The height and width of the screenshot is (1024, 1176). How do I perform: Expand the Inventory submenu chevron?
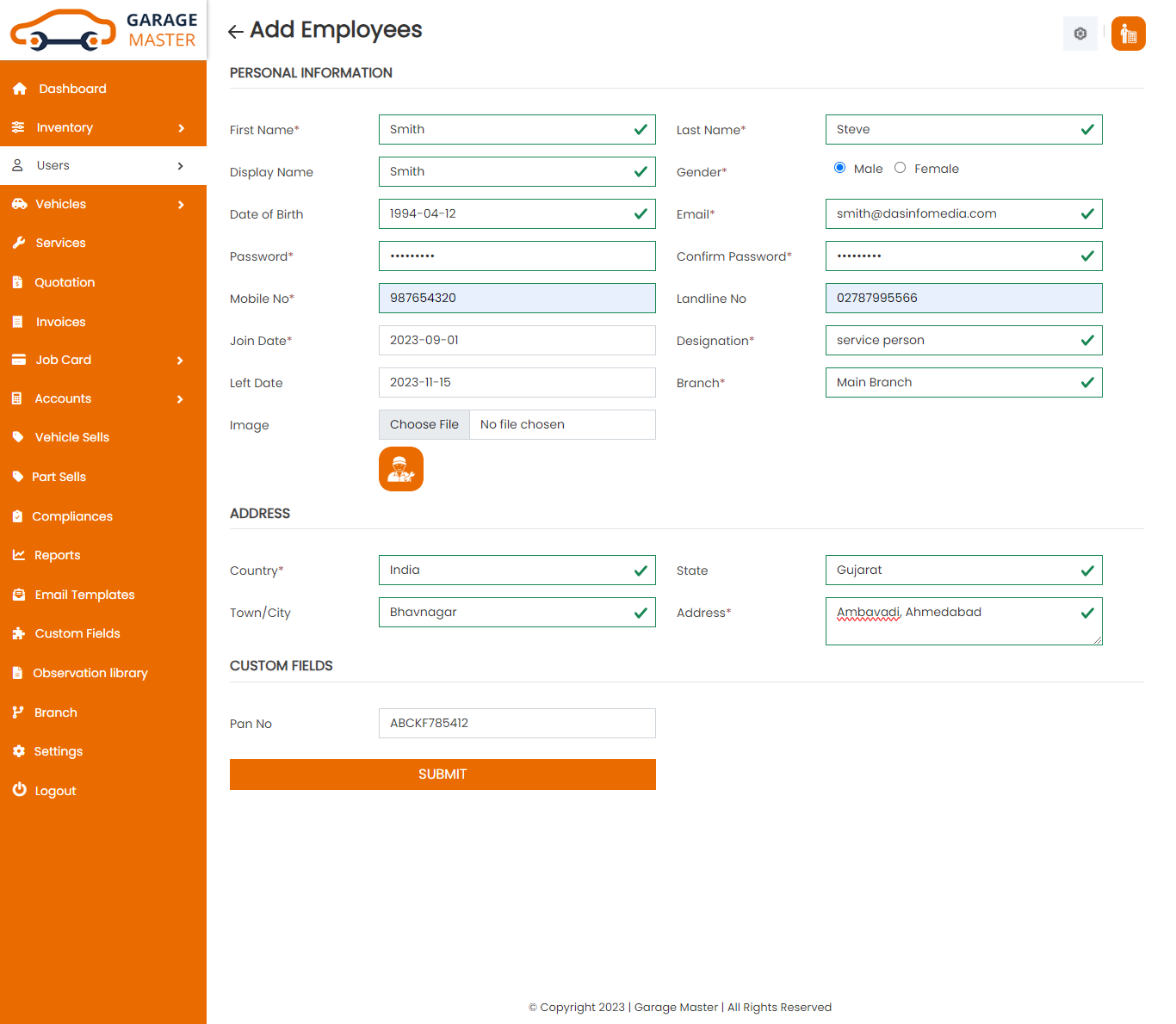click(x=181, y=128)
